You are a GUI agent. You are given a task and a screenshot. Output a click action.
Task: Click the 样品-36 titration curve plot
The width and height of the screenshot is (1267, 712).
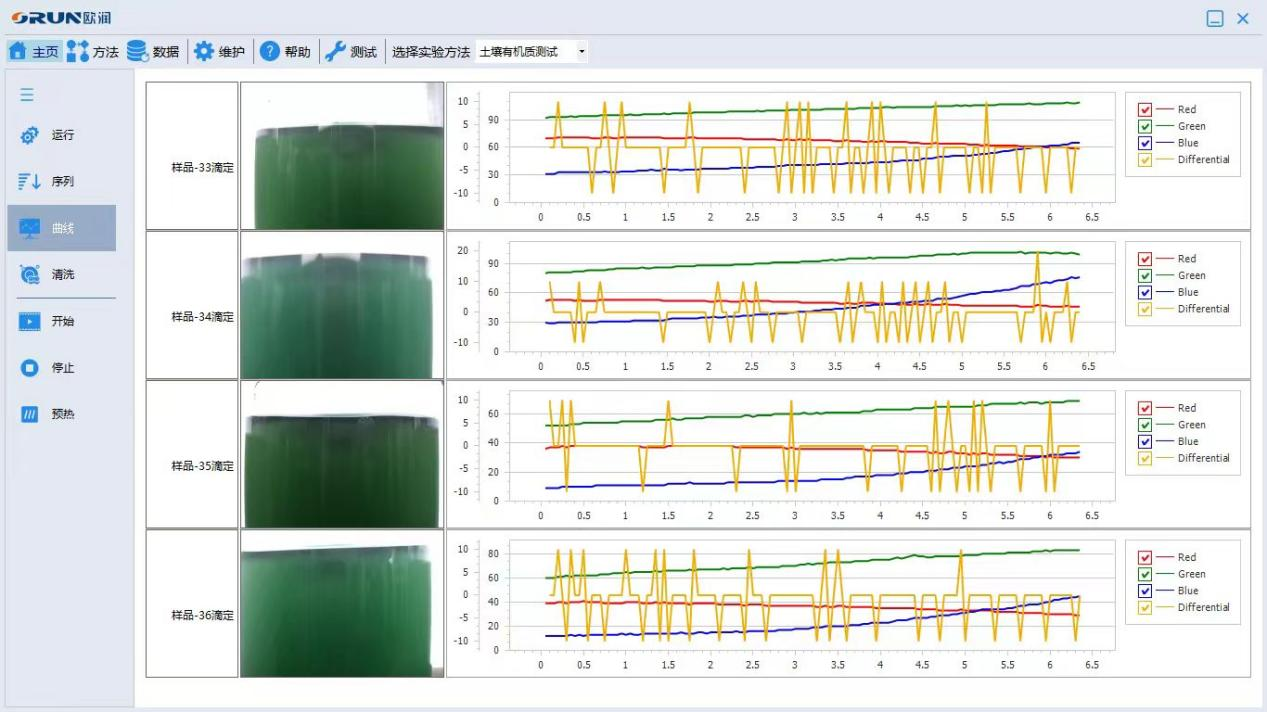pyautogui.click(x=812, y=596)
